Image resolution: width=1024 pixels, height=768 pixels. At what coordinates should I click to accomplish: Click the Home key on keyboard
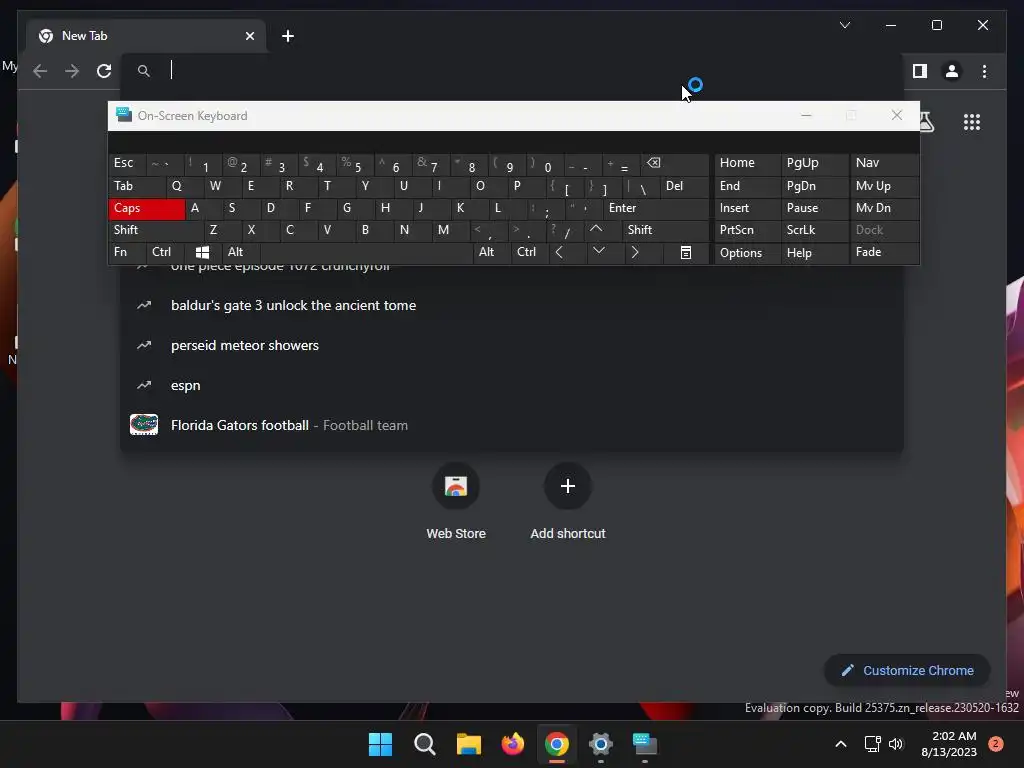pyautogui.click(x=748, y=164)
